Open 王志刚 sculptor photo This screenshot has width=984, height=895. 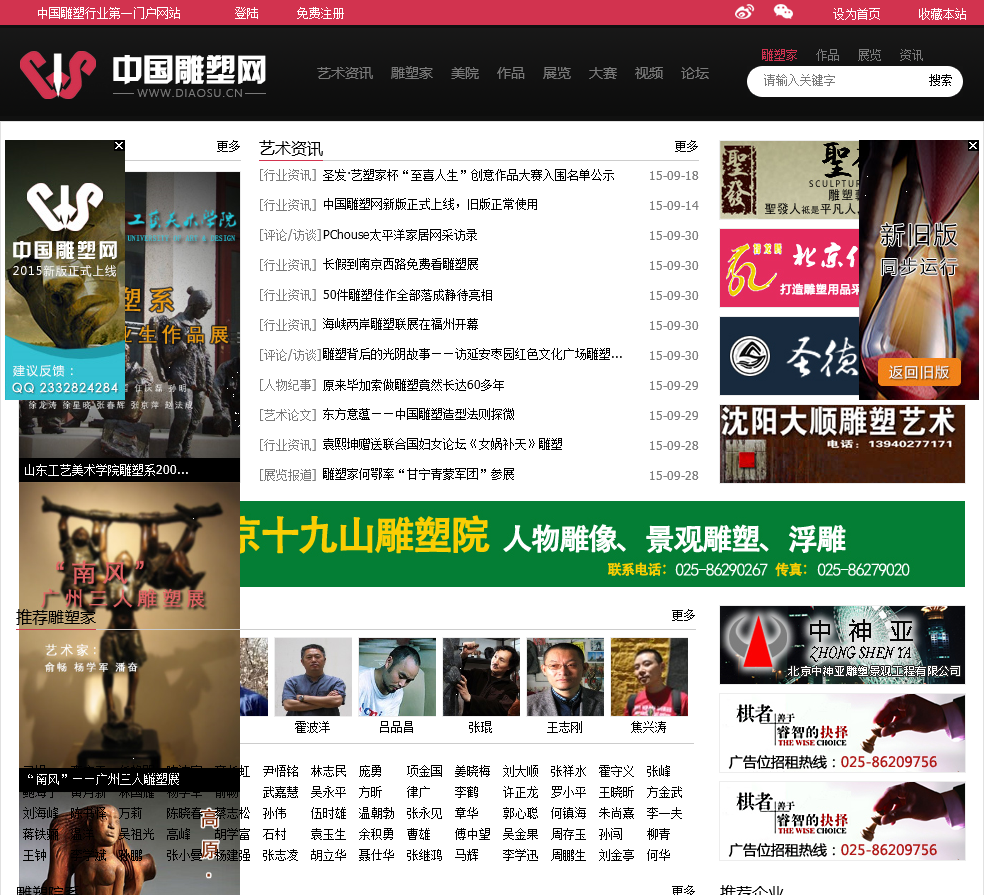click(x=565, y=677)
